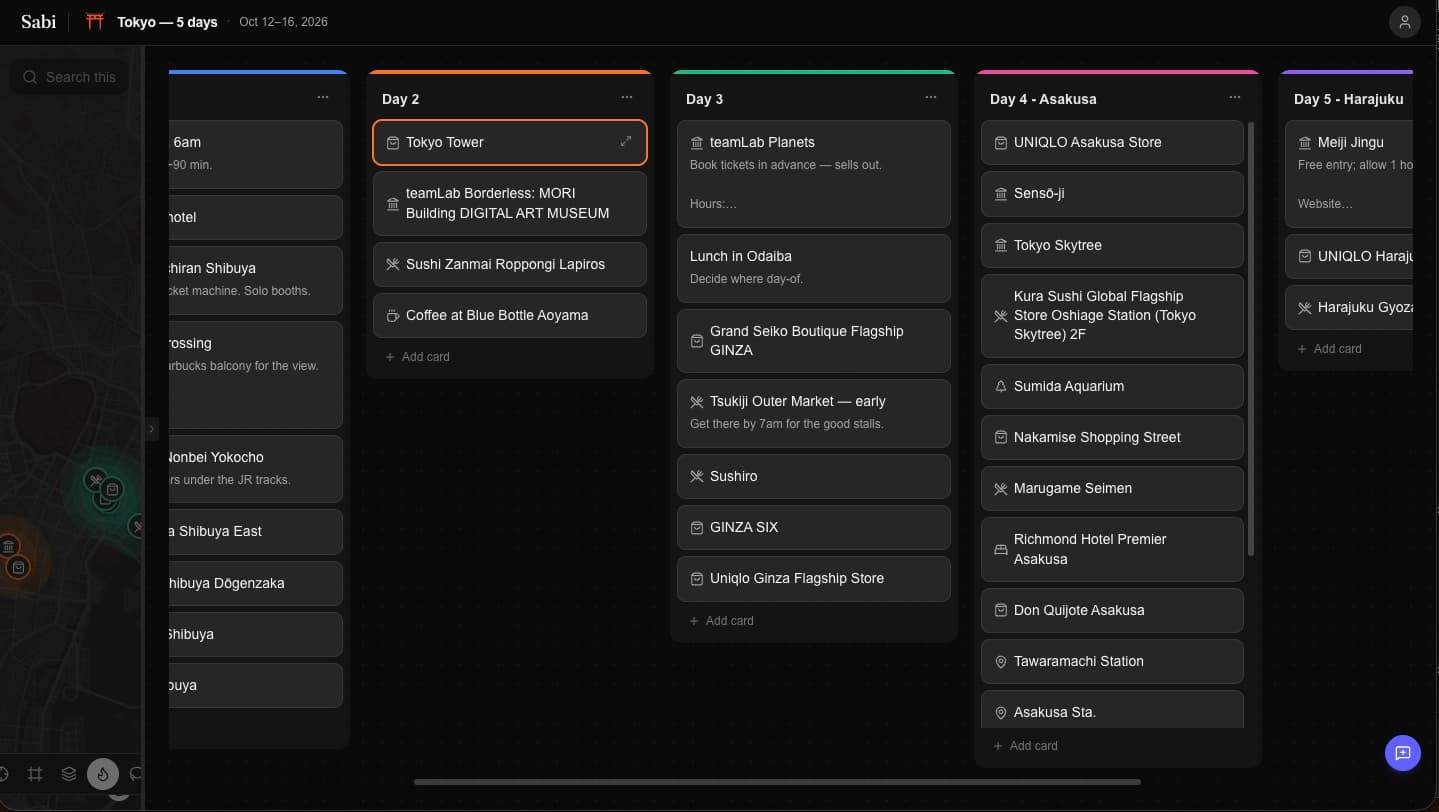This screenshot has height=812, width=1439.
Task: Click shopping icon on Don Quijote Asakusa card
Action: click(1001, 611)
